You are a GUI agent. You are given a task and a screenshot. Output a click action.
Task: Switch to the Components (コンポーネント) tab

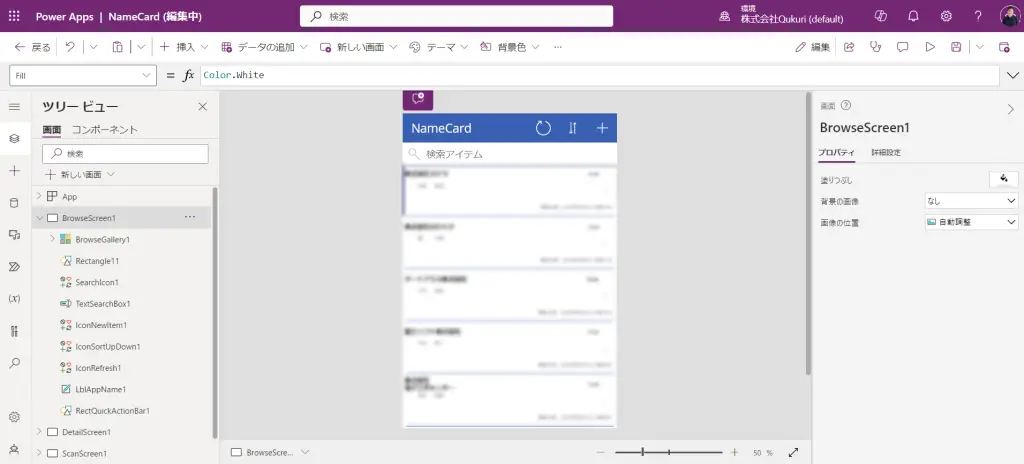(x=104, y=129)
